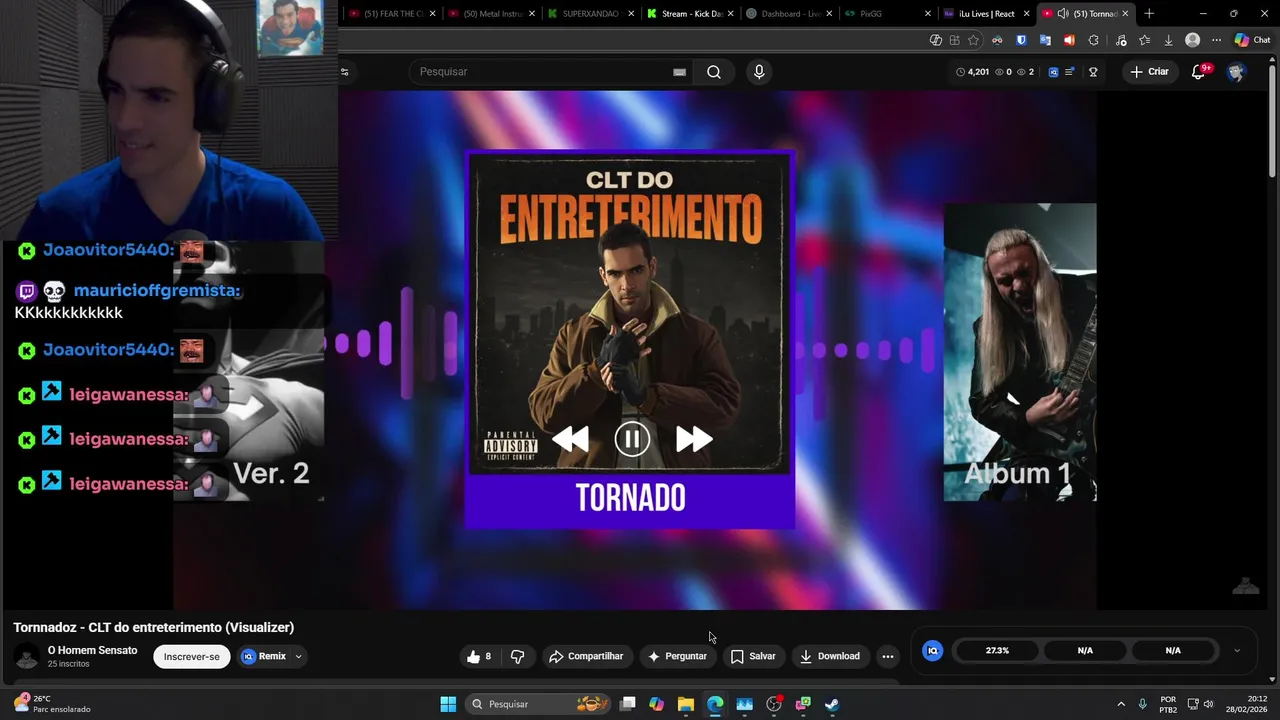The width and height of the screenshot is (1280, 720).
Task: Open browser favorites list icon
Action: click(x=1145, y=40)
